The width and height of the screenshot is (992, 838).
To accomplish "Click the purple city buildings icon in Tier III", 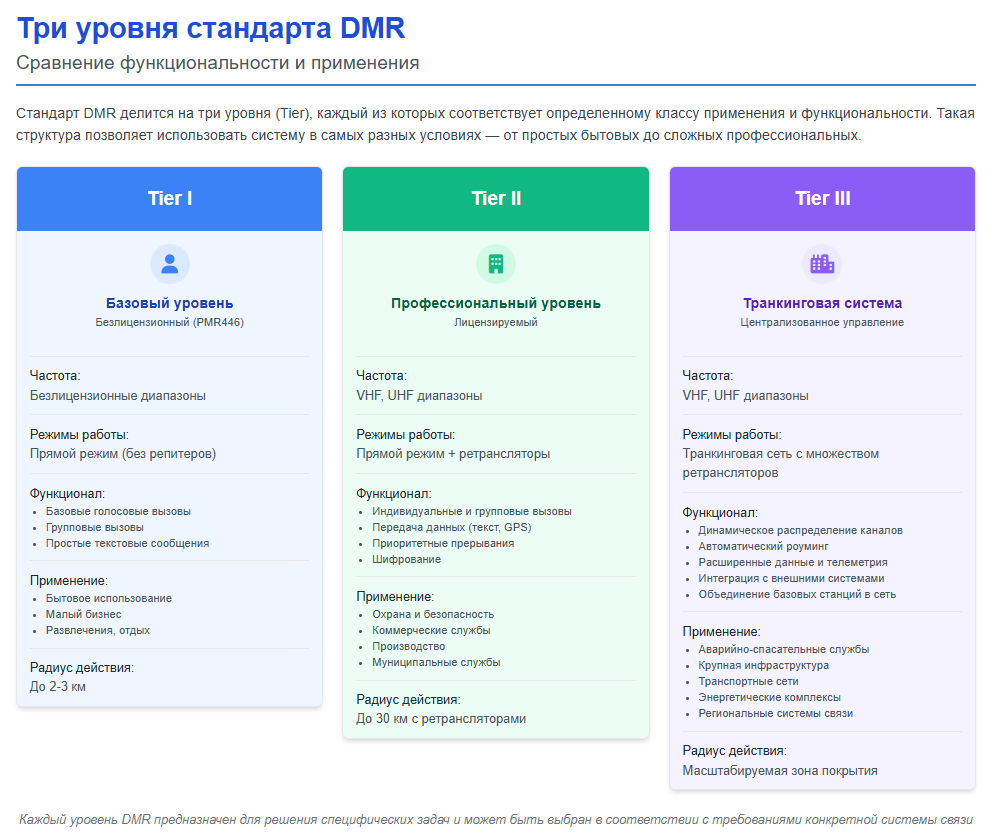I will pyautogui.click(x=822, y=264).
